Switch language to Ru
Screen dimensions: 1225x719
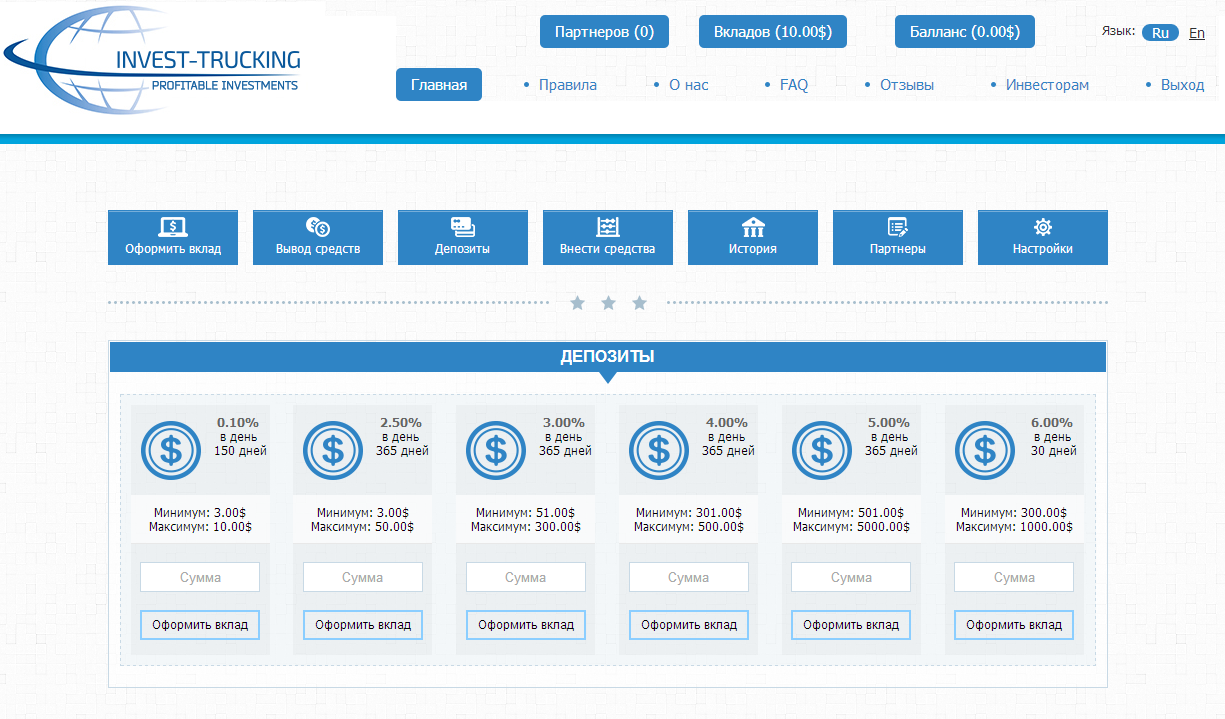pyautogui.click(x=1160, y=33)
